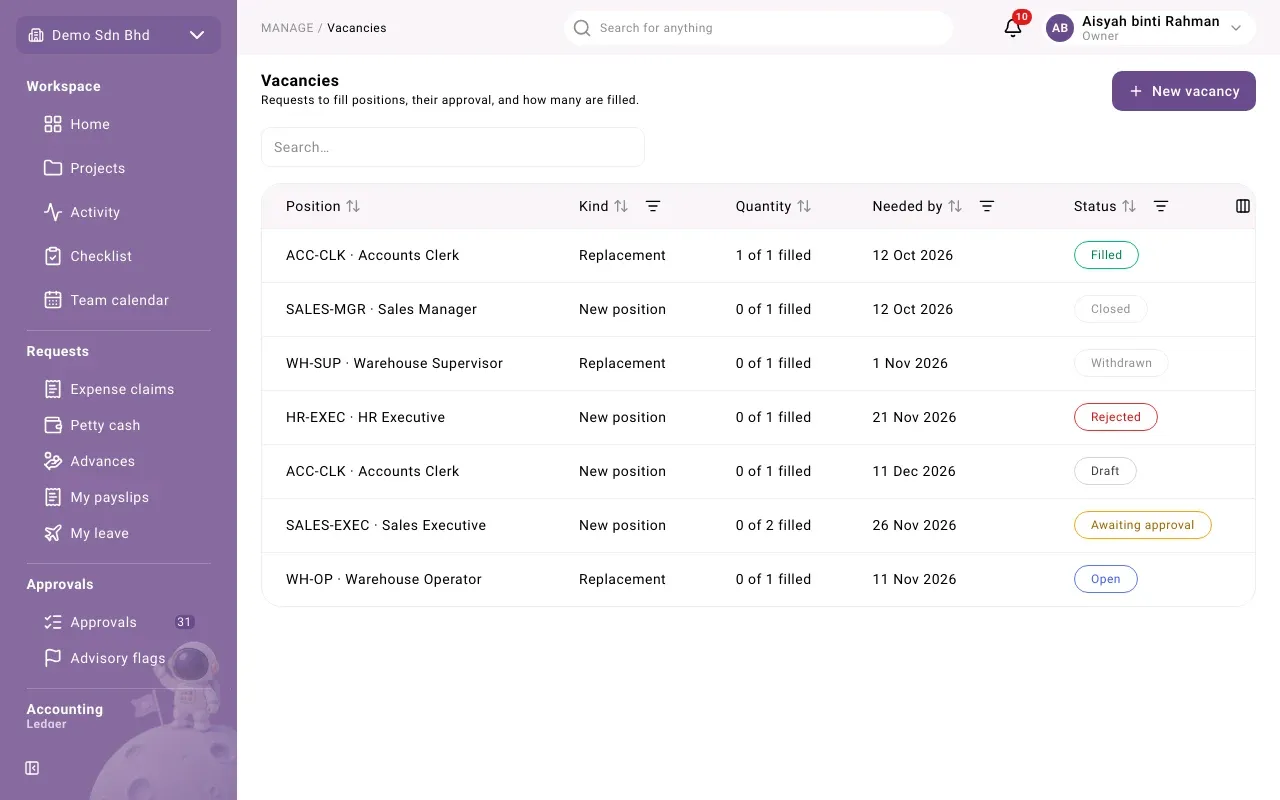Click the MANAGE breadcrumb link
The width and height of the screenshot is (1280, 800).
[287, 28]
